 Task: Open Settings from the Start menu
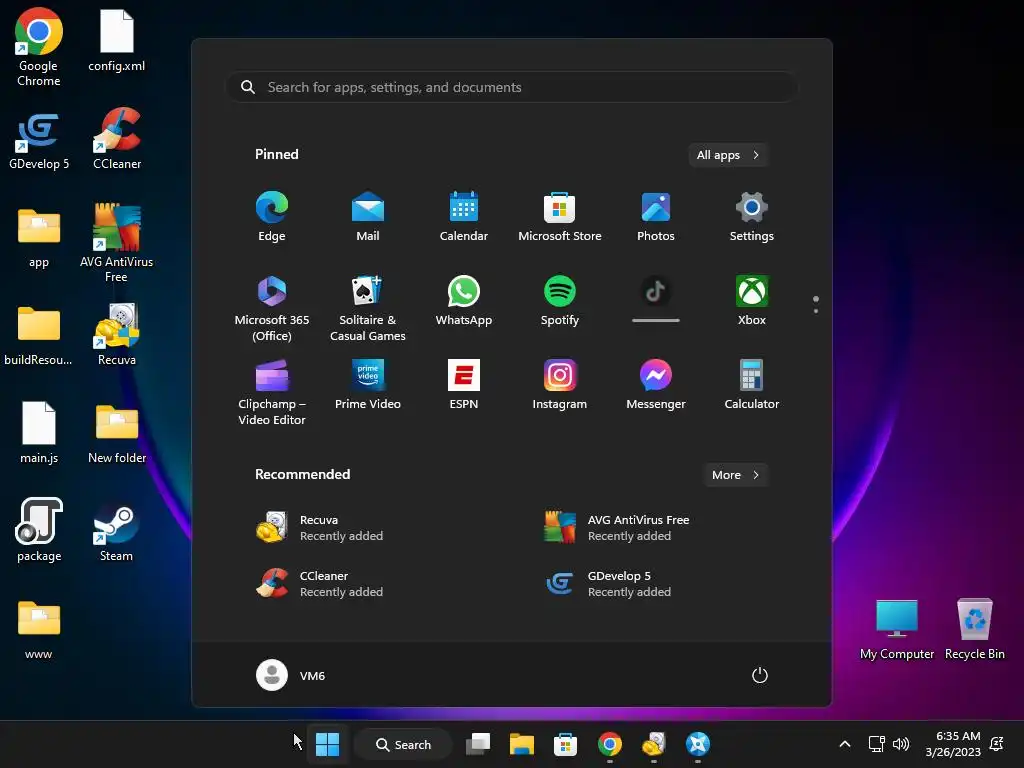point(752,217)
